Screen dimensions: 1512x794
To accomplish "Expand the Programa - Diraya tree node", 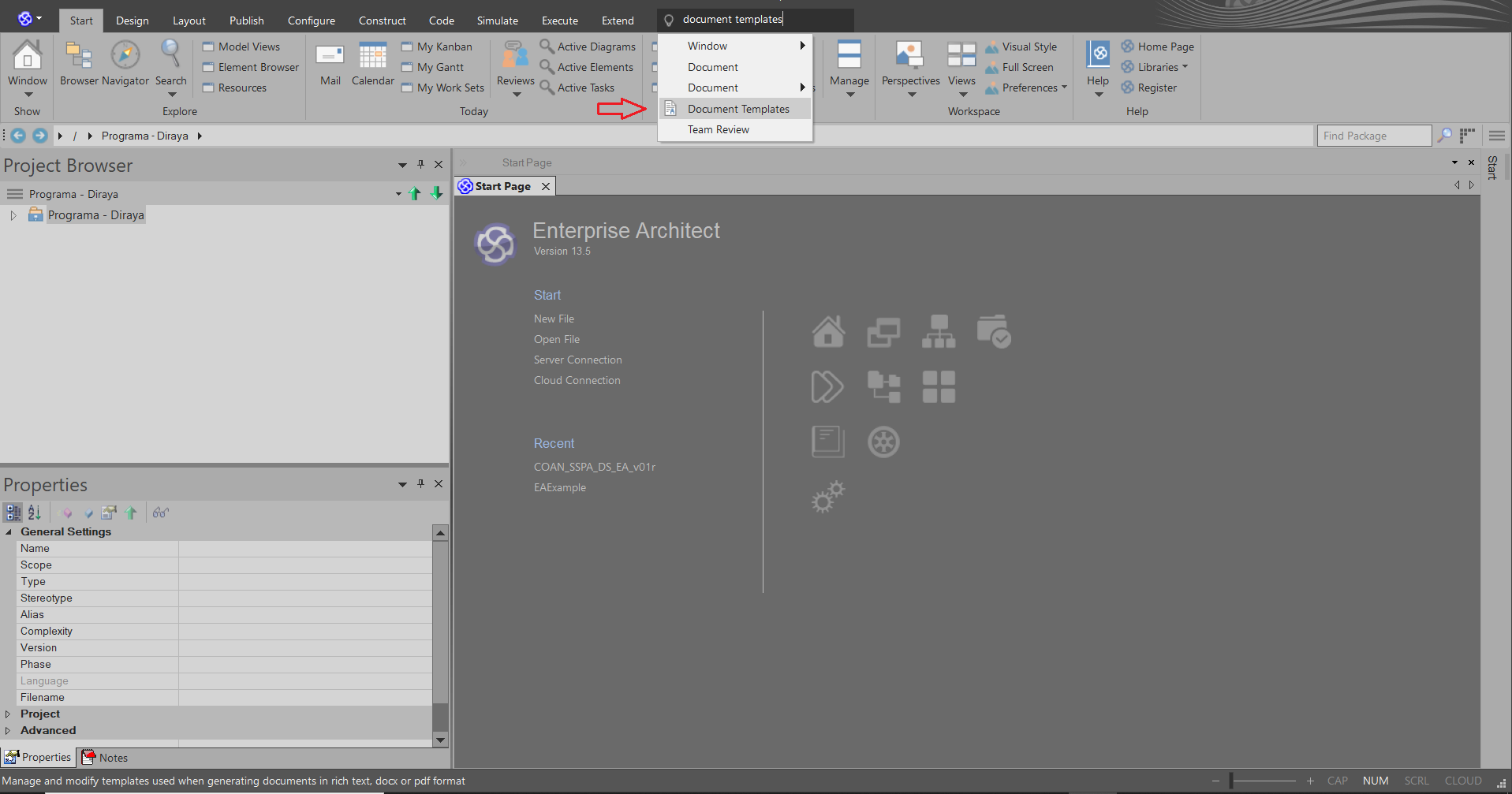I will [13, 215].
